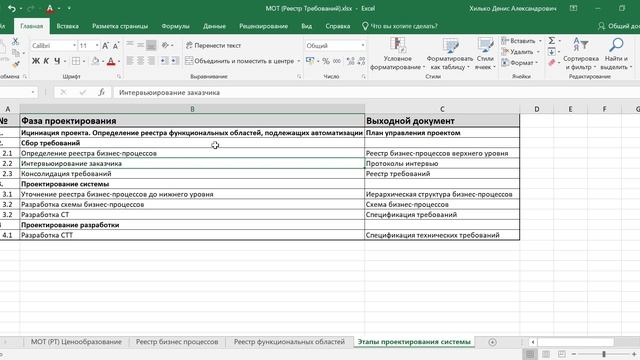The width and height of the screenshot is (640, 360).
Task: Open the text orientation tool
Action: click(165, 45)
